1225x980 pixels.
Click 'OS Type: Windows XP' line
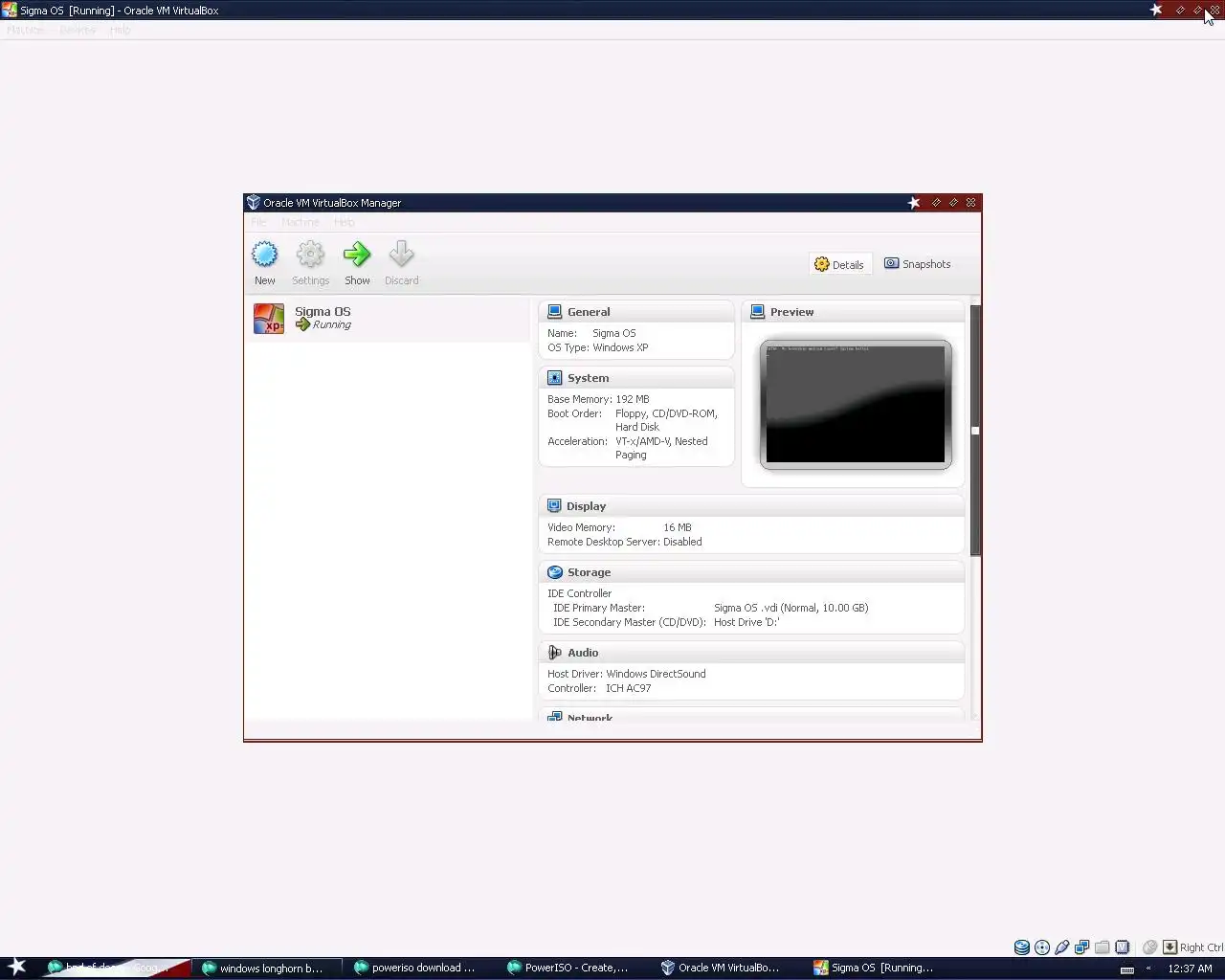click(597, 347)
